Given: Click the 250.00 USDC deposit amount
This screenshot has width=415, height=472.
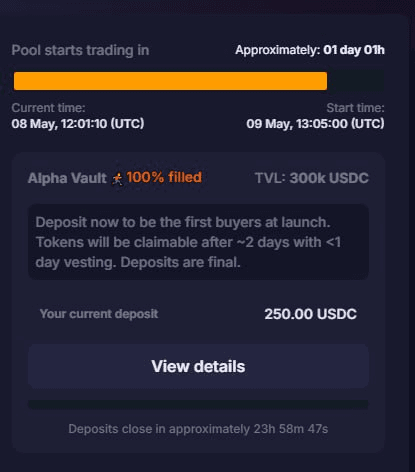Looking at the screenshot, I should (310, 314).
